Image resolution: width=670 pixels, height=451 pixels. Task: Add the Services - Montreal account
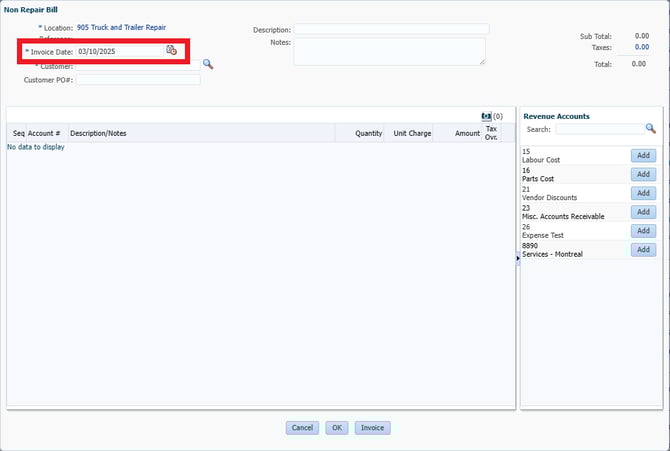tap(643, 250)
